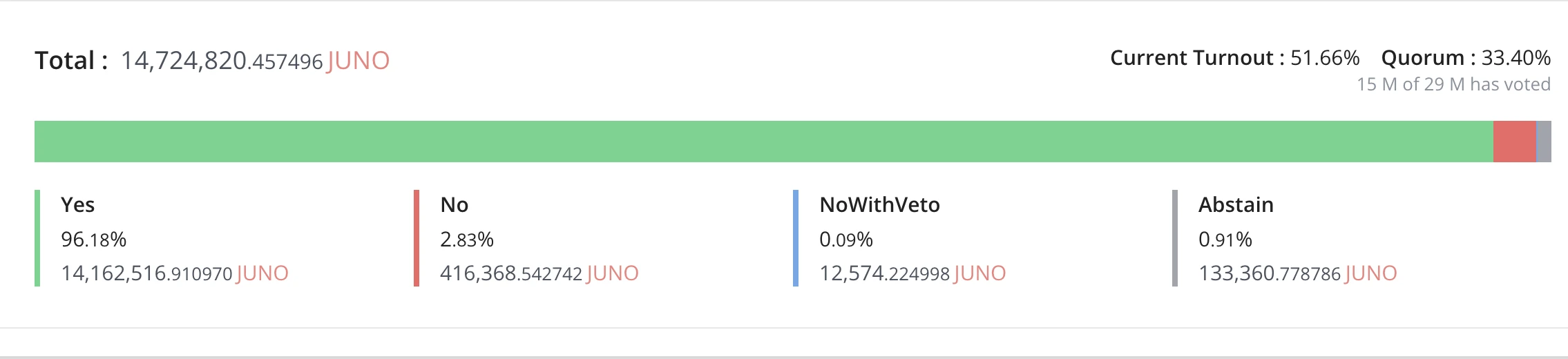Select the Yes vote label

pyautogui.click(x=77, y=204)
